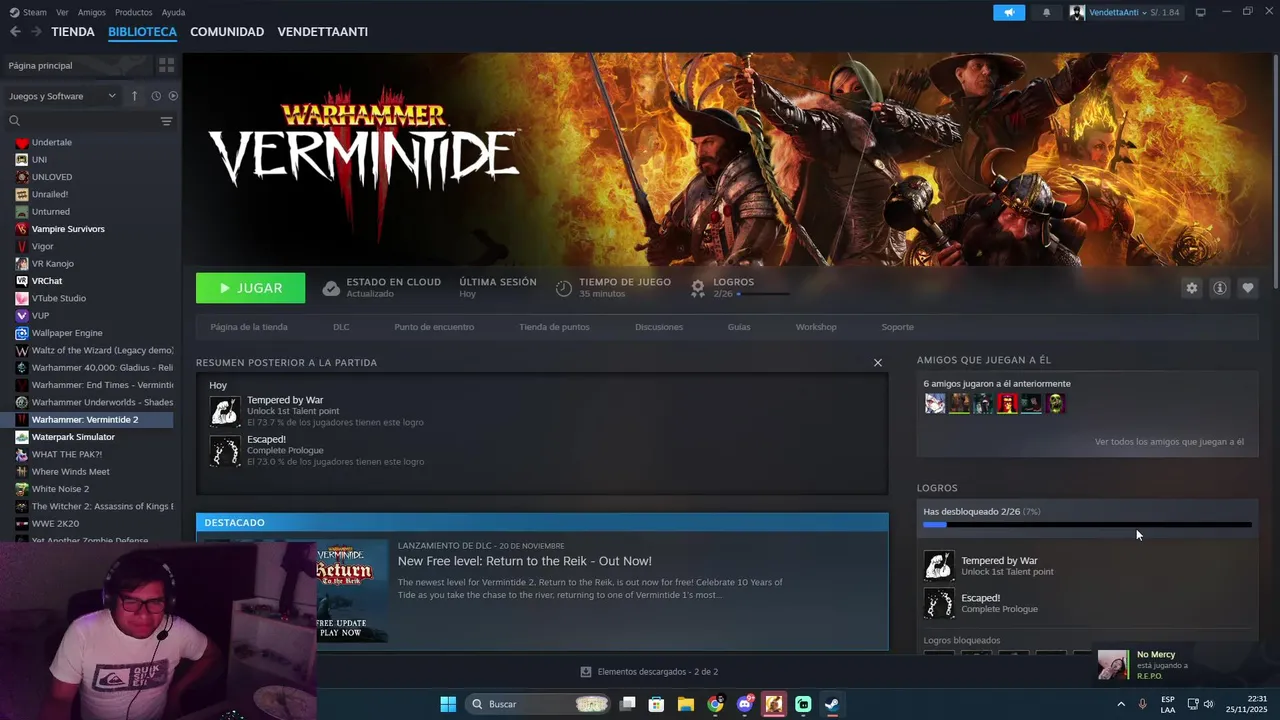Click the forward navigation arrow
Viewport: 1280px width, 720px height.
click(x=36, y=32)
